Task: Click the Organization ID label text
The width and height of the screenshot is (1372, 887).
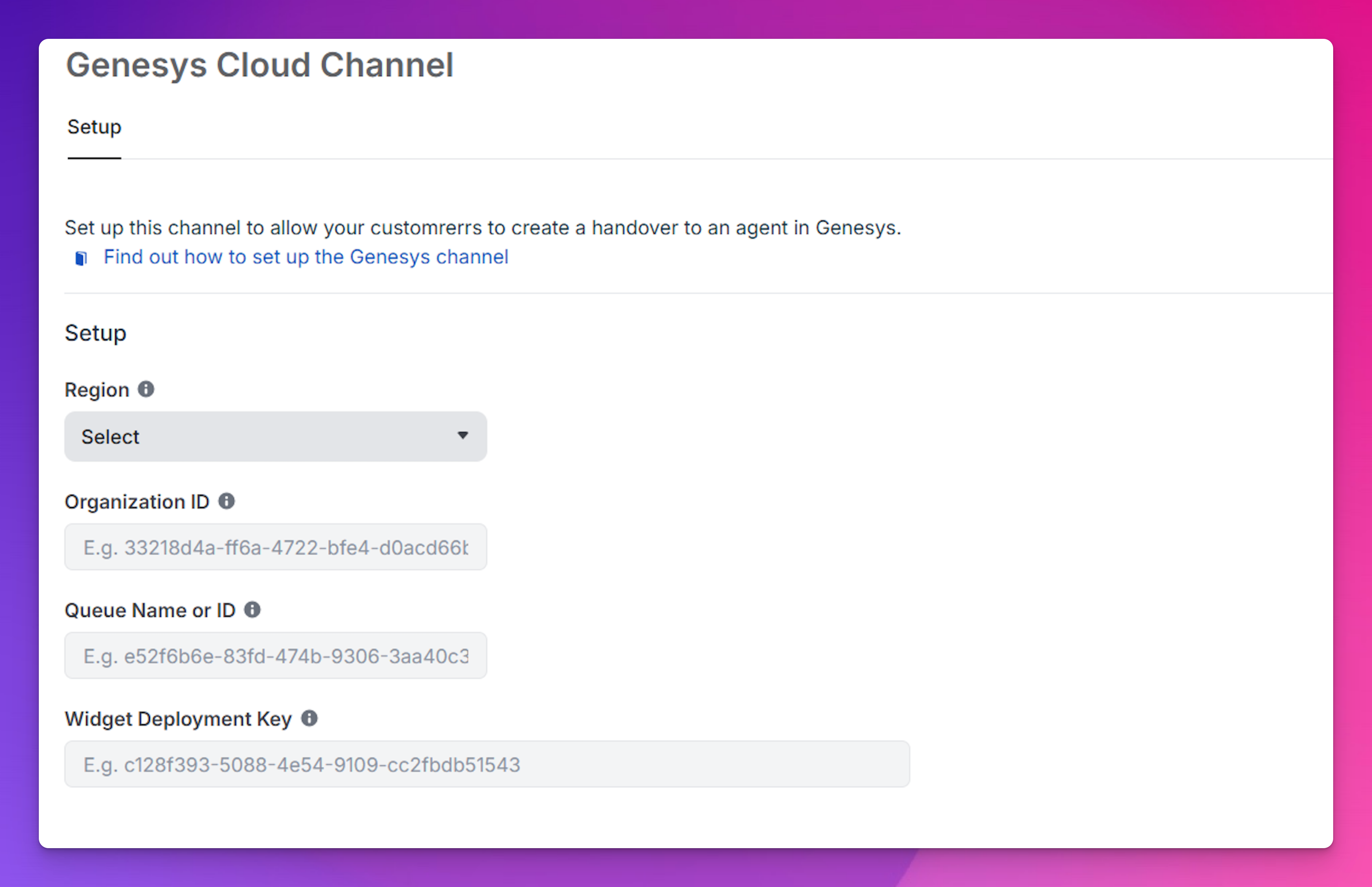Action: 137,502
